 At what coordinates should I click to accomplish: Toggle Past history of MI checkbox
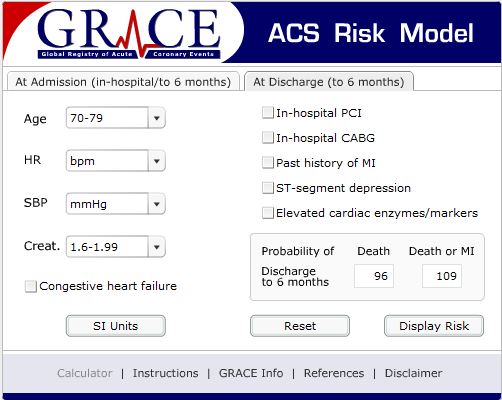click(268, 163)
